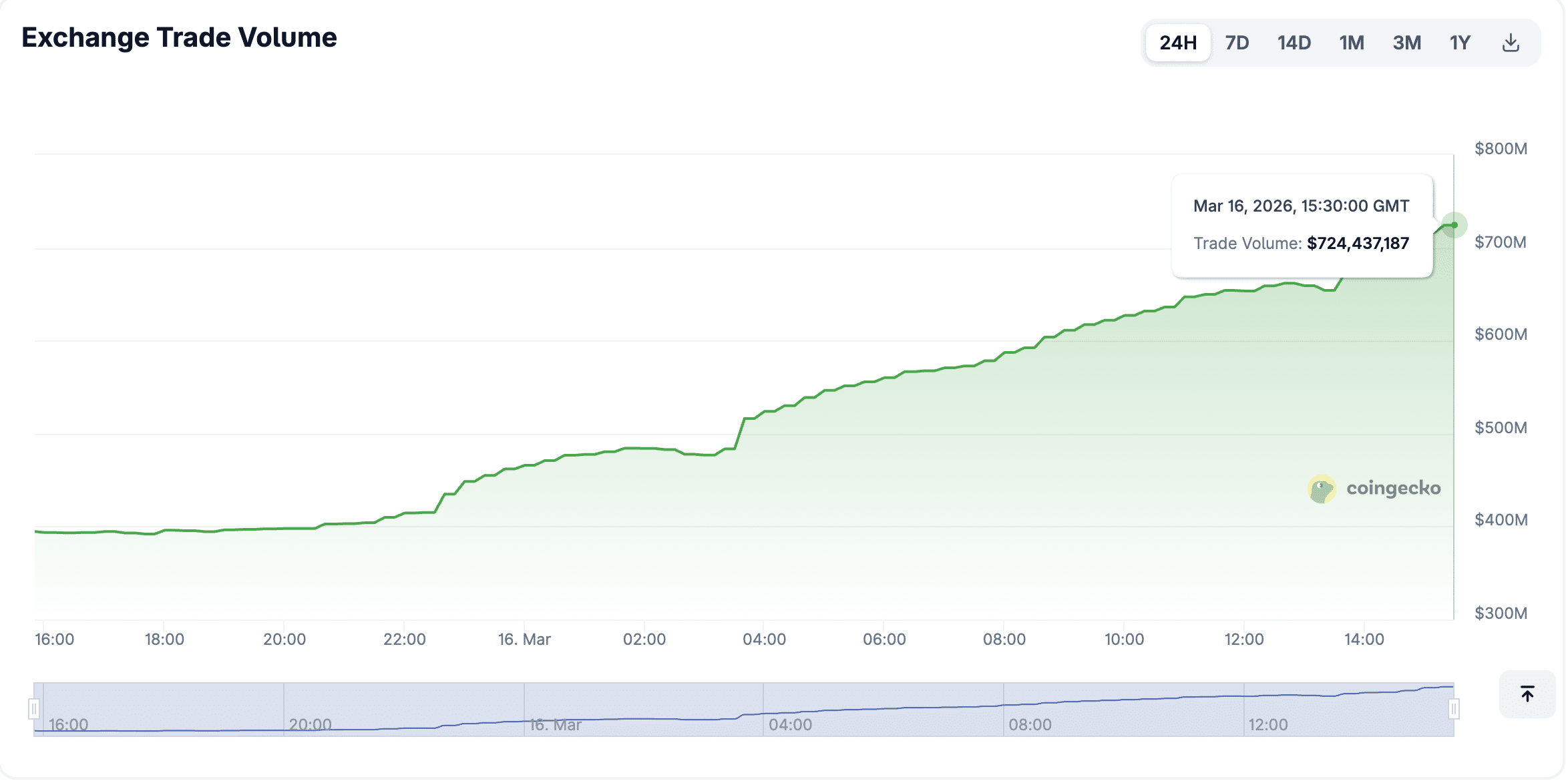Click the $800M y-axis label
The image size is (1568, 781).
pos(1501,149)
